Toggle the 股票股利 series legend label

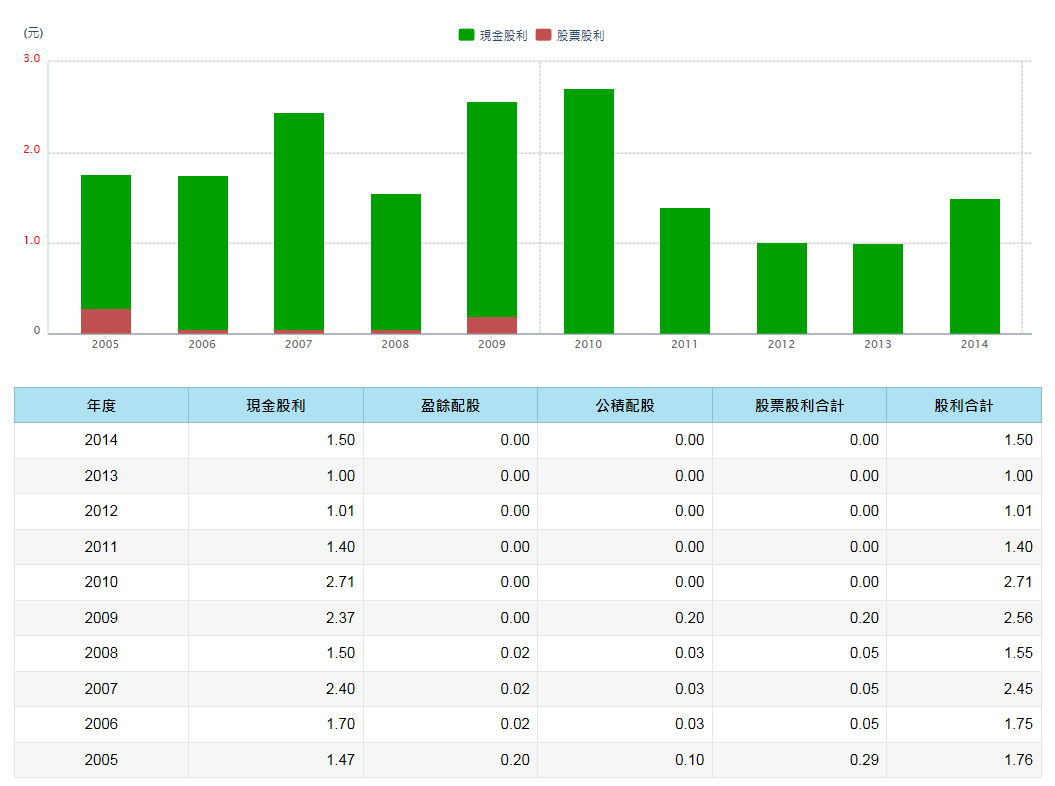(x=580, y=35)
